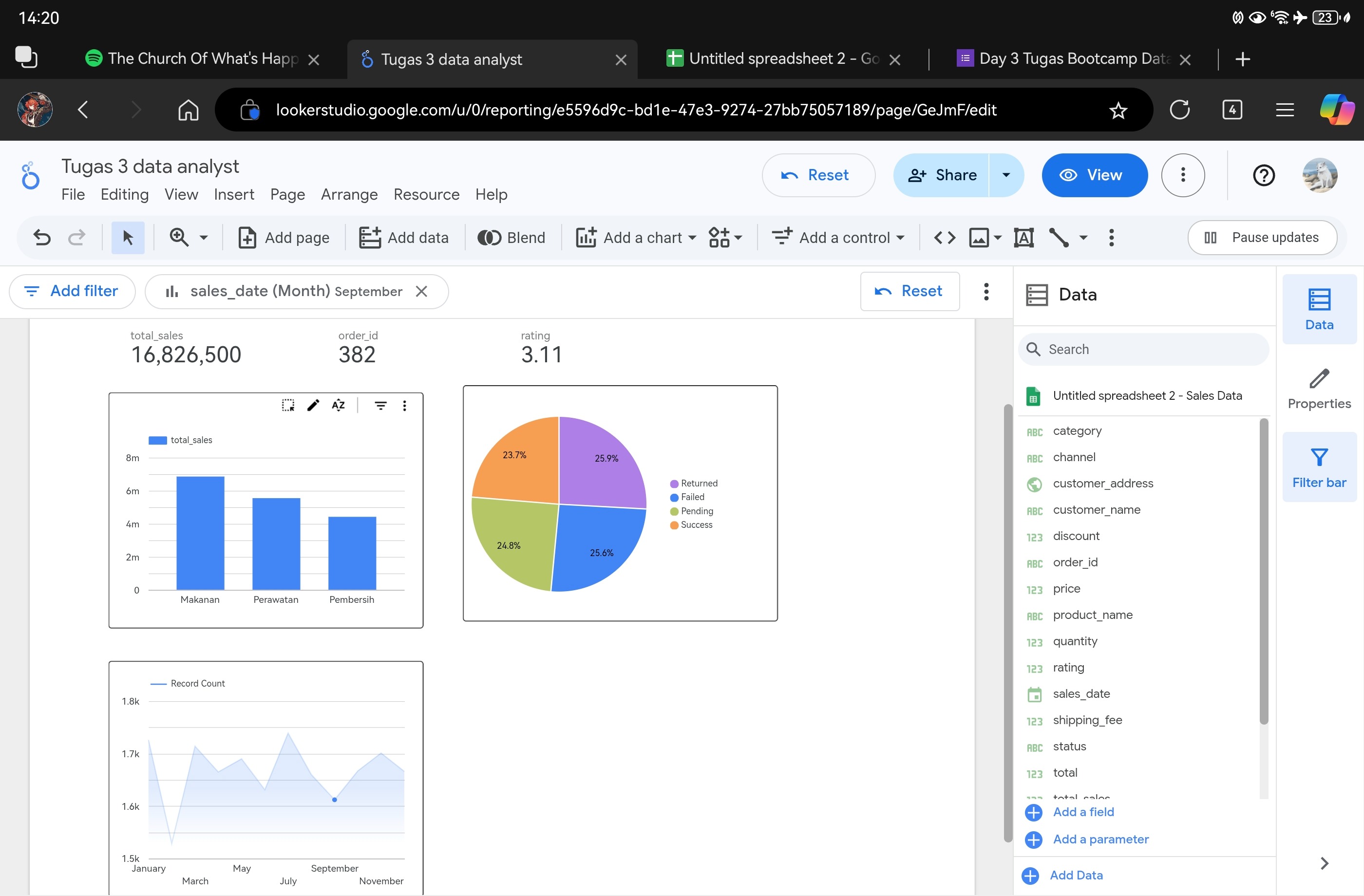Screen dimensions: 1364x896
Task: Open the embed URL code icon
Action: coord(945,237)
